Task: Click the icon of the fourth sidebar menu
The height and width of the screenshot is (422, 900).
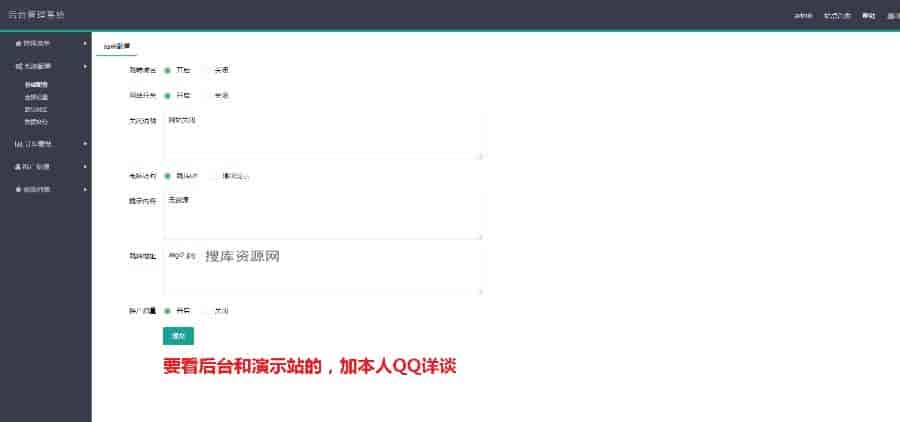Action: 18,167
